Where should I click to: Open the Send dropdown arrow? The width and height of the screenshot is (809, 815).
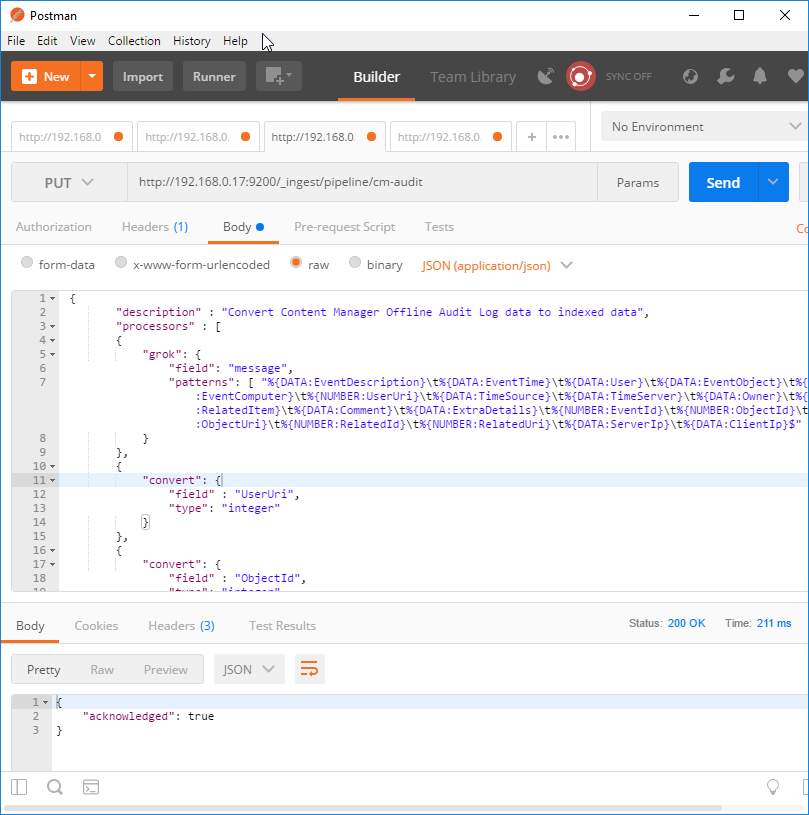[773, 182]
